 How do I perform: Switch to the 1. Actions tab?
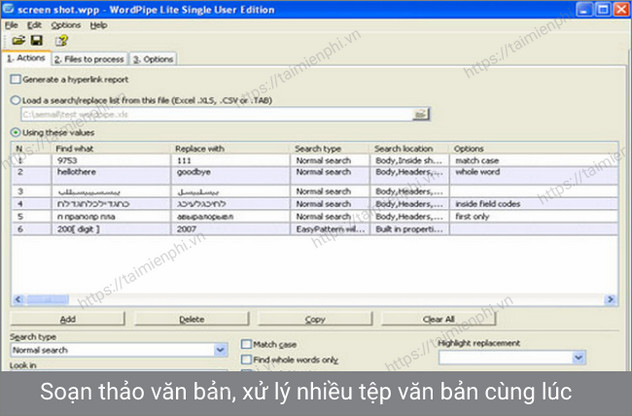pyautogui.click(x=26, y=58)
